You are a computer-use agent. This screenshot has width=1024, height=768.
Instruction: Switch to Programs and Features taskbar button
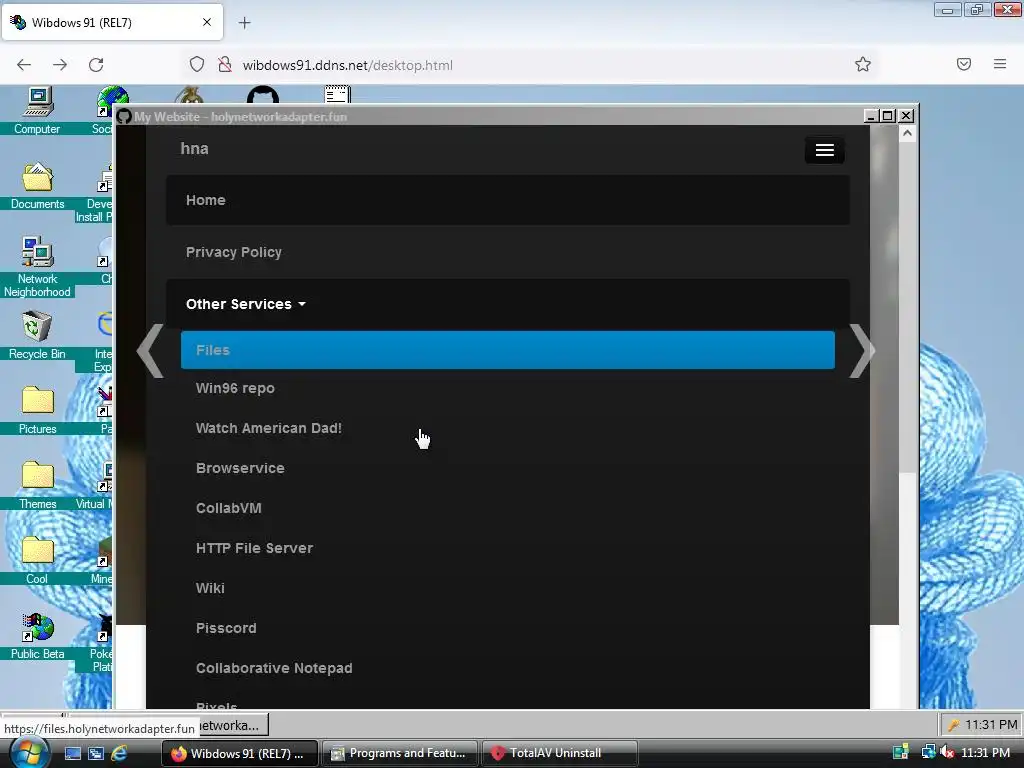(399, 753)
